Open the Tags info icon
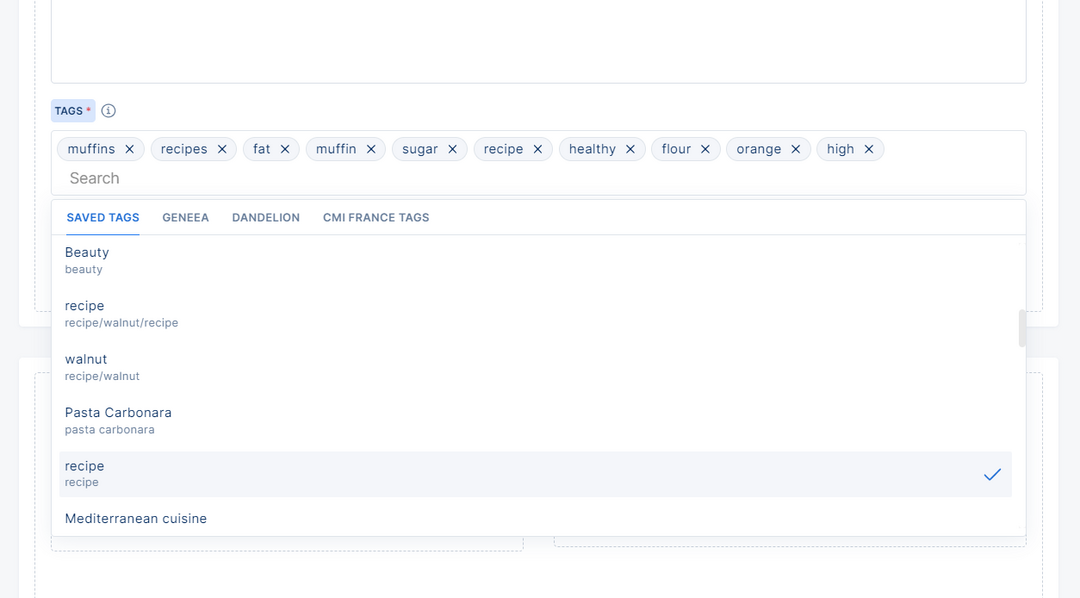This screenshot has height=598, width=1080. click(108, 111)
